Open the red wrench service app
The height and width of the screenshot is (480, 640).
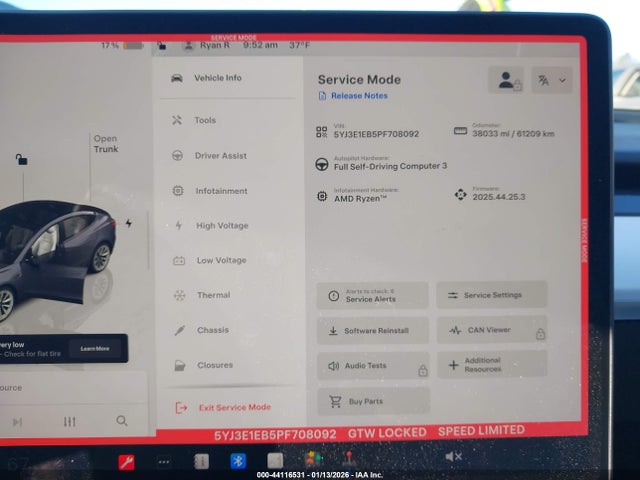tap(126, 462)
